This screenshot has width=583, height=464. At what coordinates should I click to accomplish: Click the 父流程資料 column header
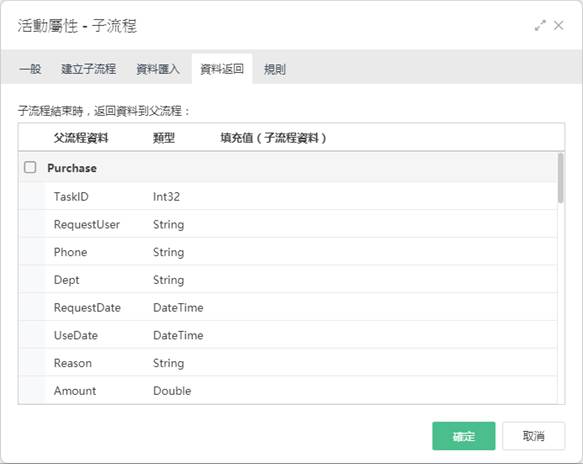tap(81, 138)
